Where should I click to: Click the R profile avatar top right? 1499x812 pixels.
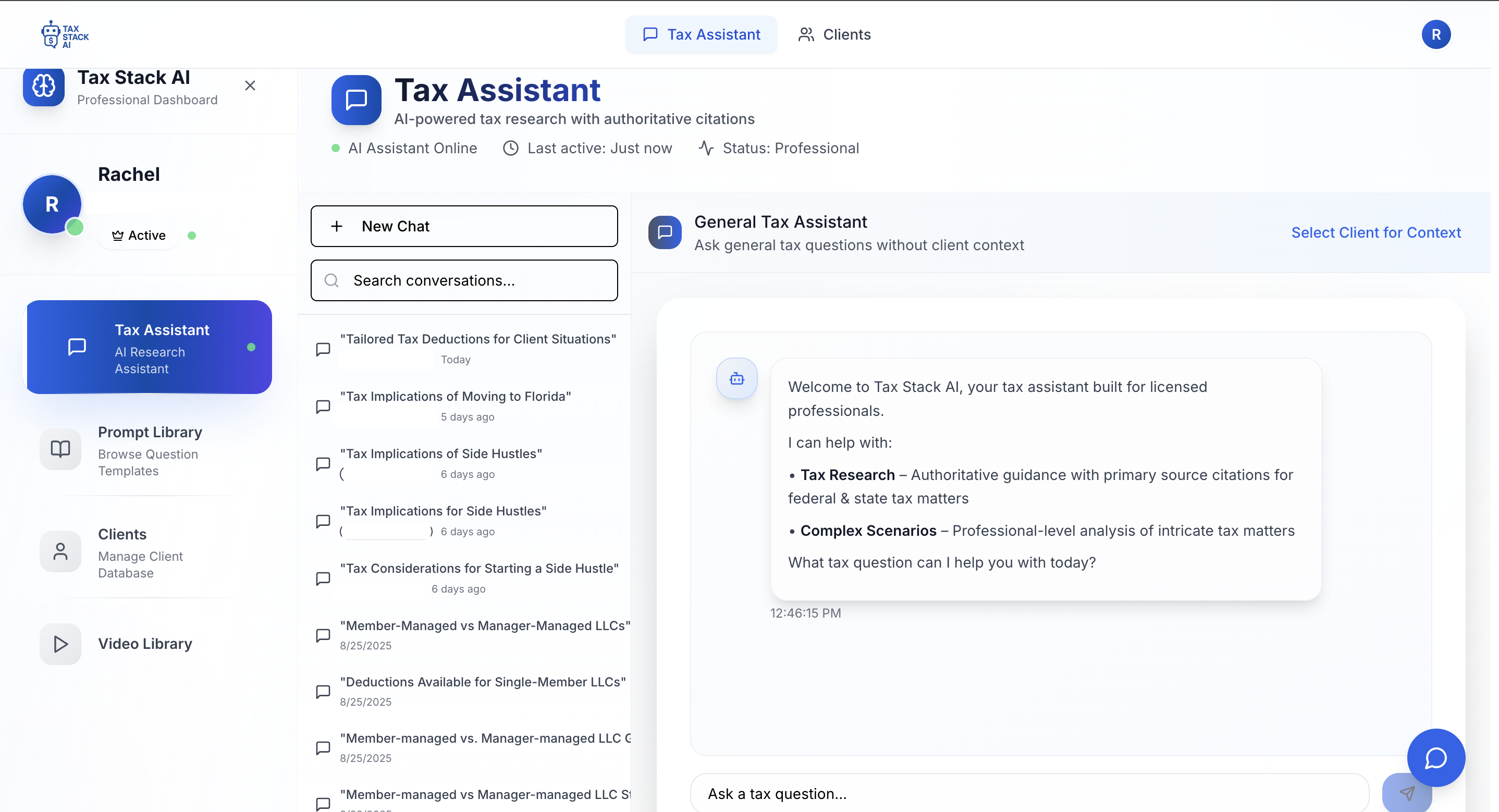[x=1436, y=34]
